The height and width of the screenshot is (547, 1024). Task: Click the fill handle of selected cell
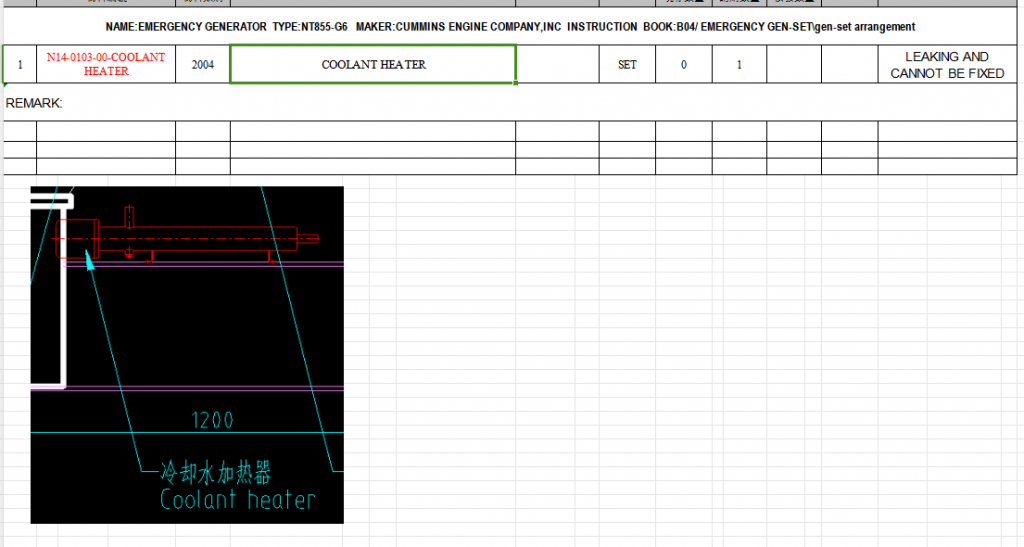pyautogui.click(x=516, y=84)
